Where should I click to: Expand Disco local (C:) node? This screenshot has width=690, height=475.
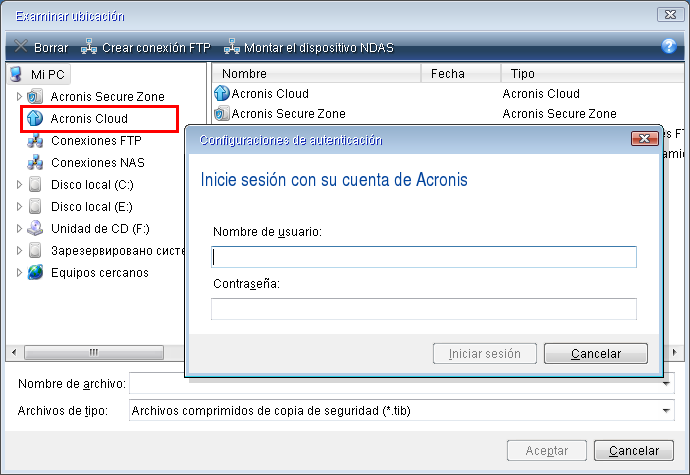click(19, 184)
